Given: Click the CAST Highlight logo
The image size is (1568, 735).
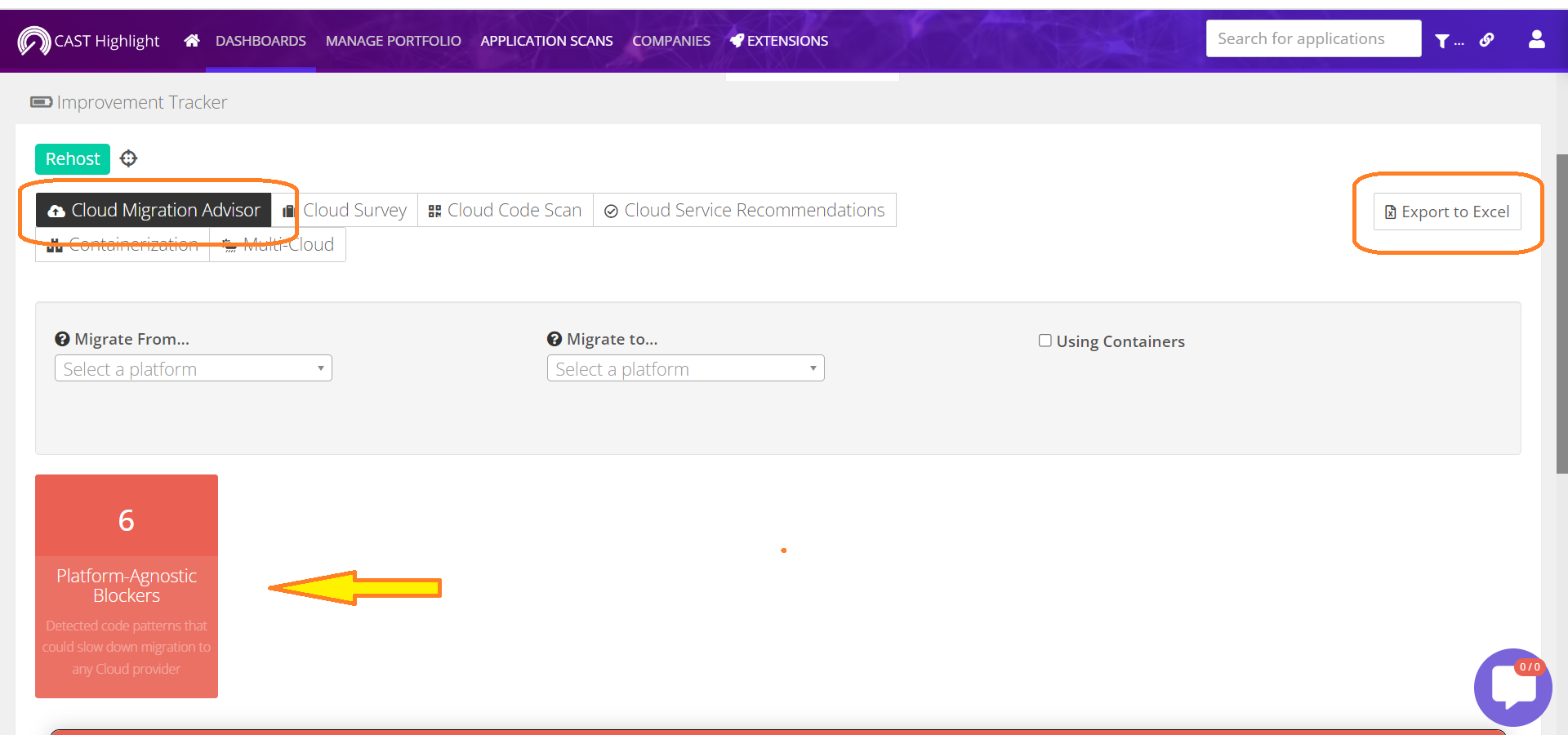Looking at the screenshot, I should (x=88, y=41).
